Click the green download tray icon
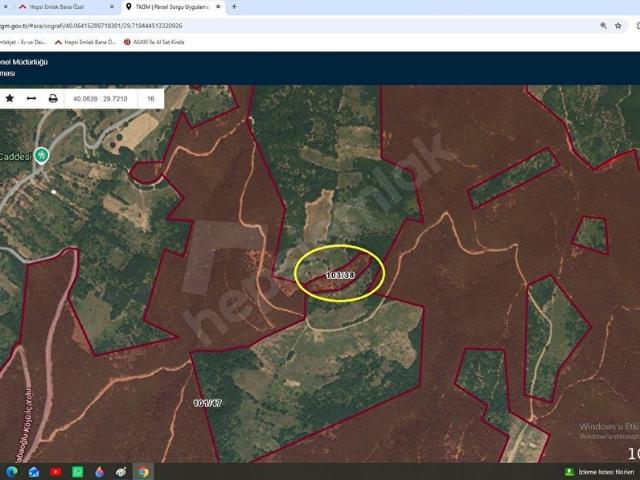This screenshot has height=480, width=640. click(x=569, y=472)
